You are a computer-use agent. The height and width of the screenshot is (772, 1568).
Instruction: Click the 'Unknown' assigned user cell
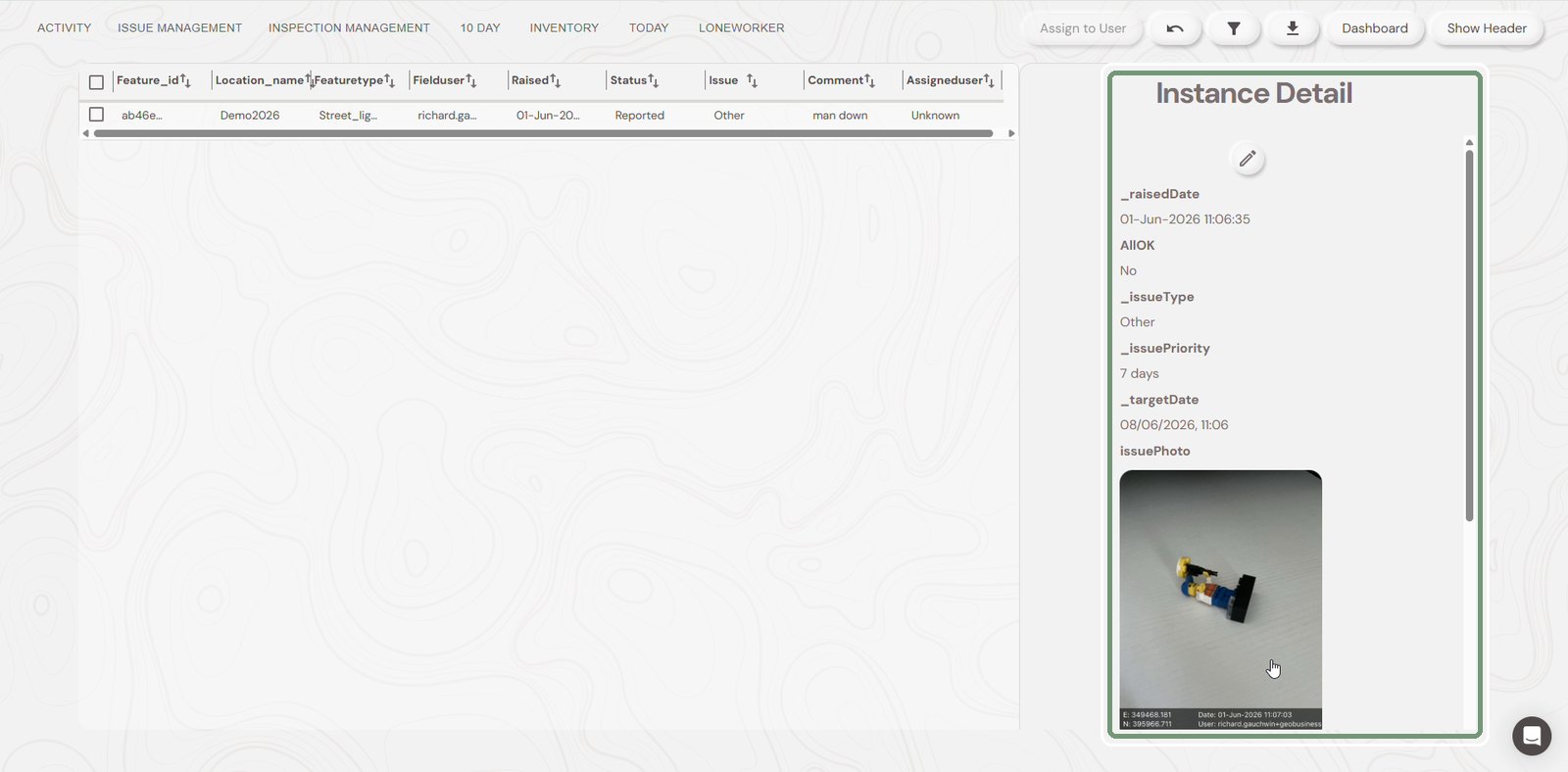[936, 116]
